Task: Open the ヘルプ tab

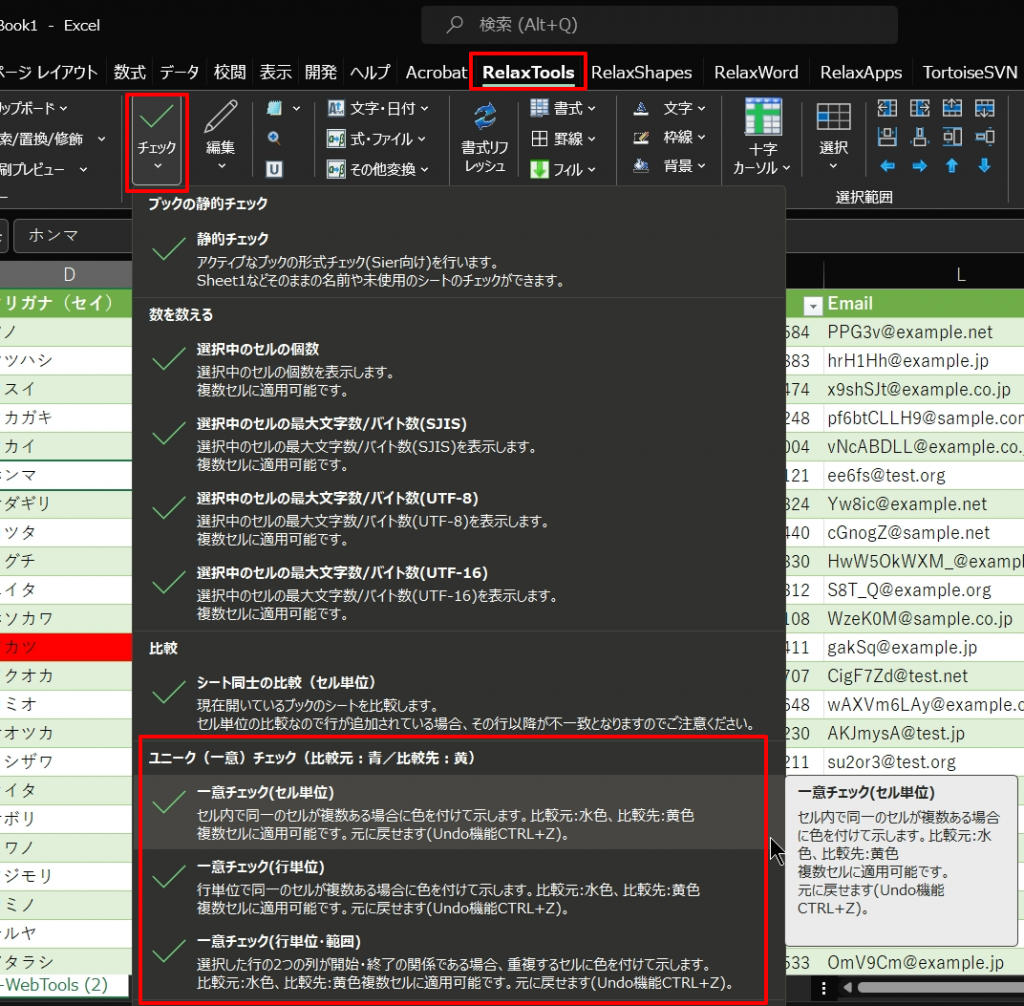Action: (x=370, y=72)
